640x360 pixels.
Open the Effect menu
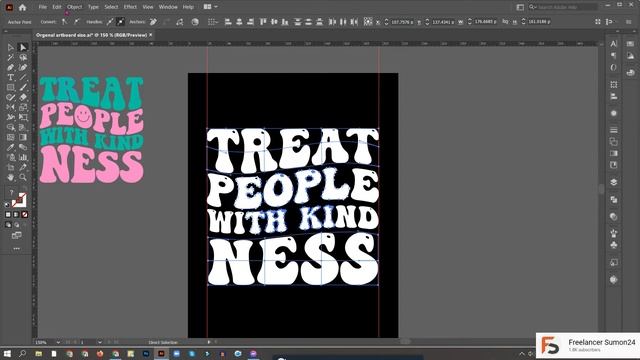coord(130,7)
